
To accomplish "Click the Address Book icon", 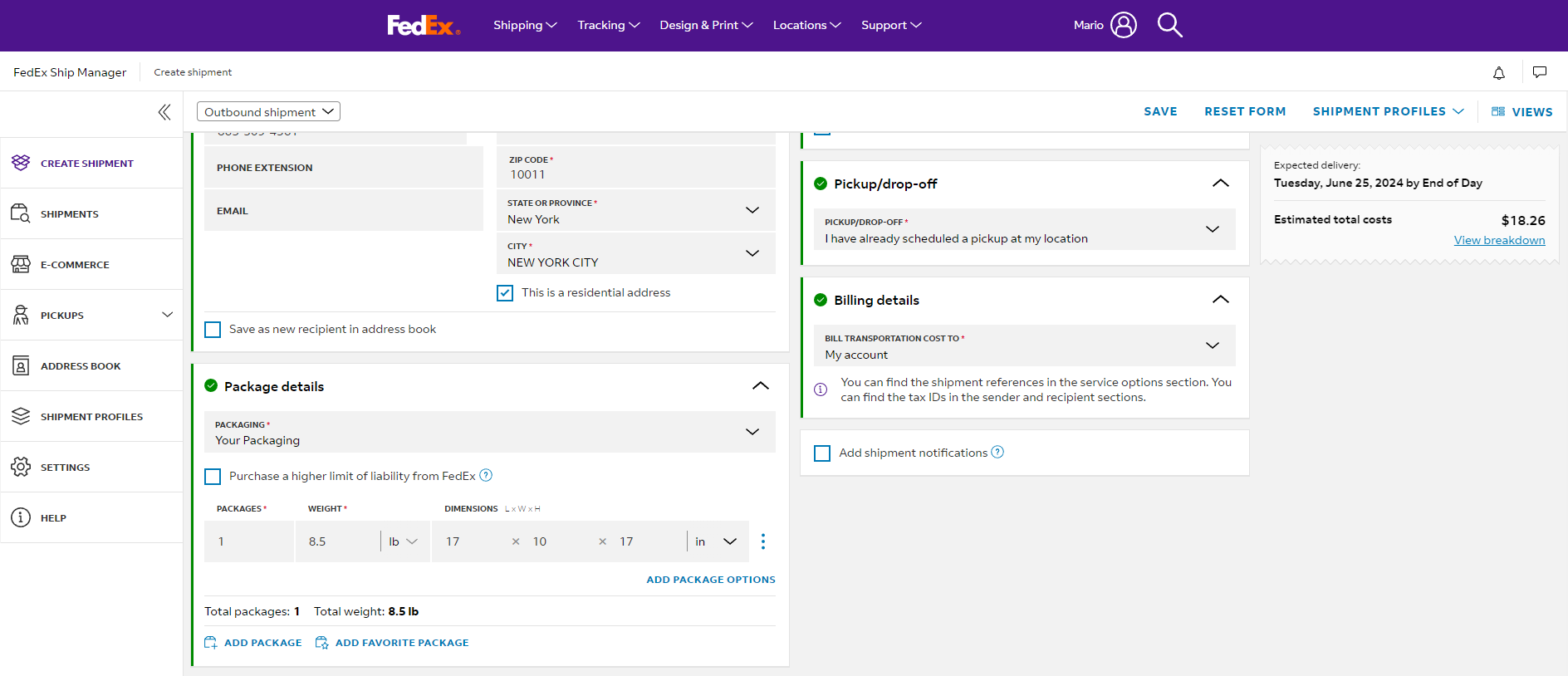I will point(21,365).
